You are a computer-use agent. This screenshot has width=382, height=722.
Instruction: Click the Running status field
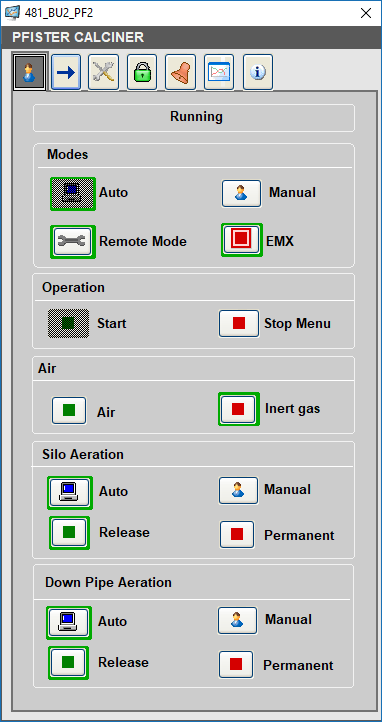coord(194,118)
